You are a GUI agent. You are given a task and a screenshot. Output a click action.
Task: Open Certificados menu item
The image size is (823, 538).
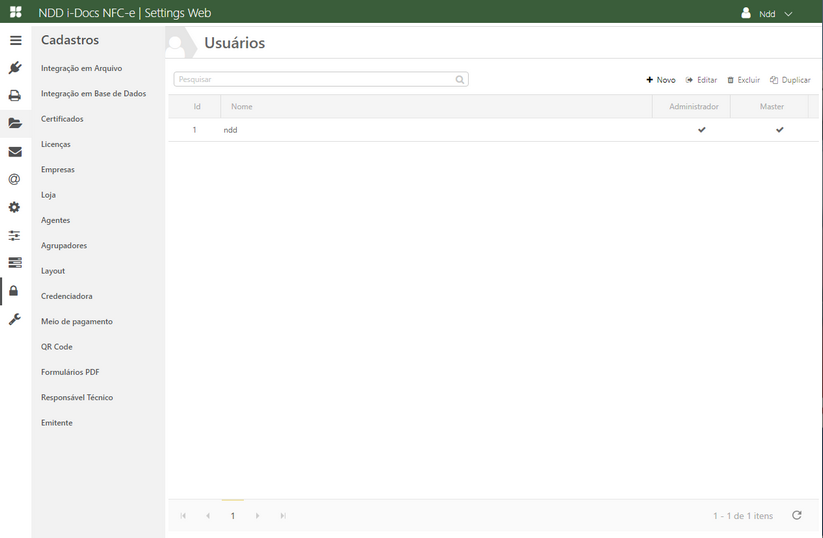click(62, 119)
